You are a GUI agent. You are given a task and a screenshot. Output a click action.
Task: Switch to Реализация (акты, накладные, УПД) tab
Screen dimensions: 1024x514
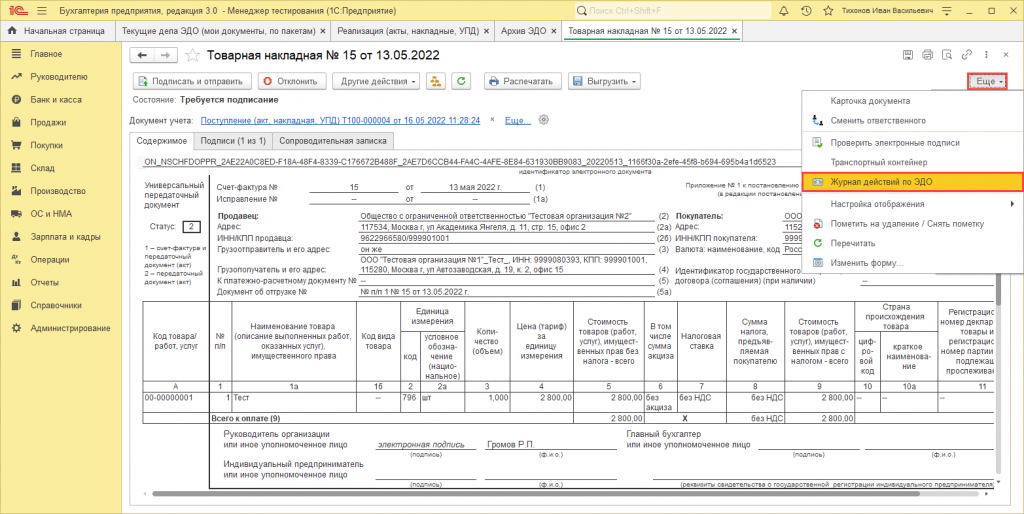click(408, 31)
